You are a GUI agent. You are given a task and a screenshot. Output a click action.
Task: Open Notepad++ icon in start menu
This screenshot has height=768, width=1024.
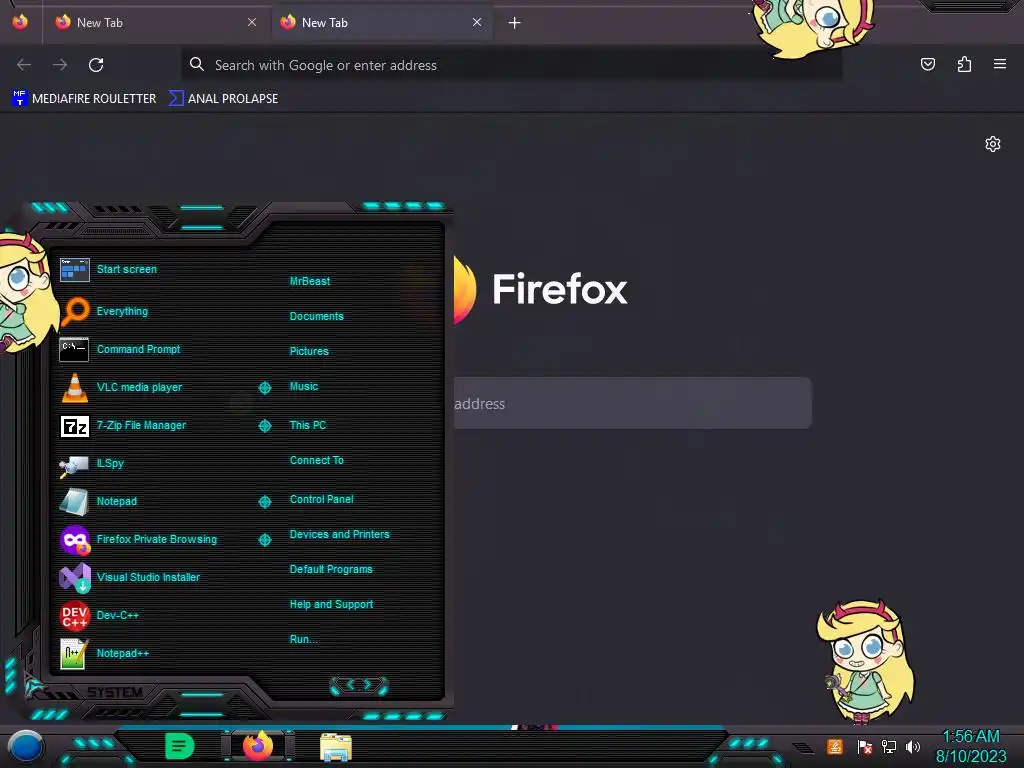pyautogui.click(x=74, y=654)
